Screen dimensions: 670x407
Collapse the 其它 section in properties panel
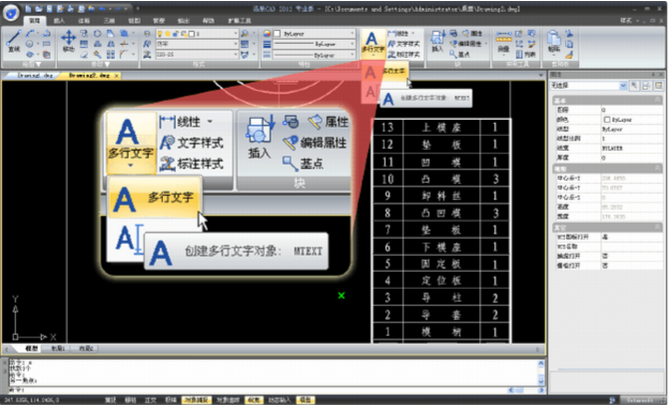(x=658, y=227)
